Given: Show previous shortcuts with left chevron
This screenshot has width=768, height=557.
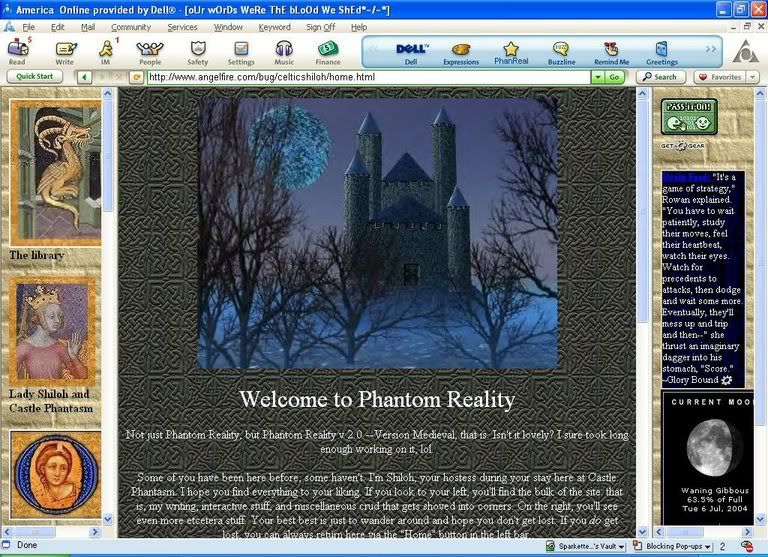Looking at the screenshot, I should click(373, 49).
